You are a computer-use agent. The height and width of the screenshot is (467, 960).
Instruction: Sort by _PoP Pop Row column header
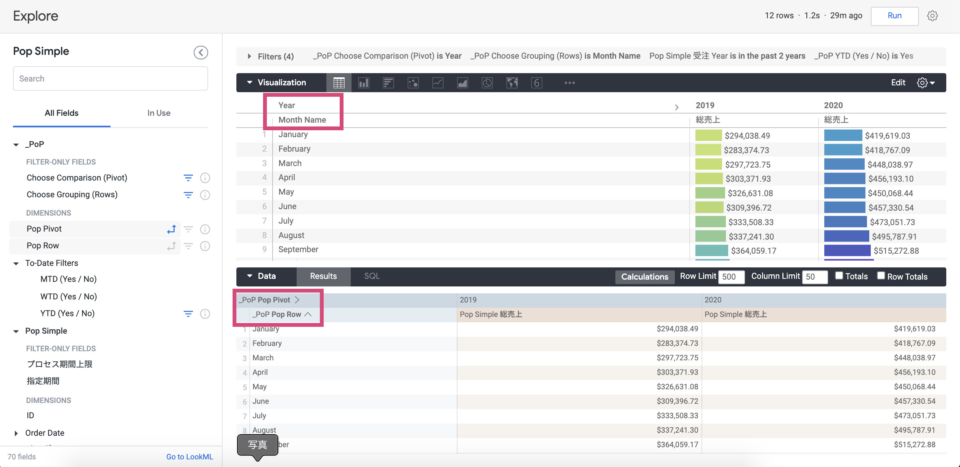pos(282,314)
